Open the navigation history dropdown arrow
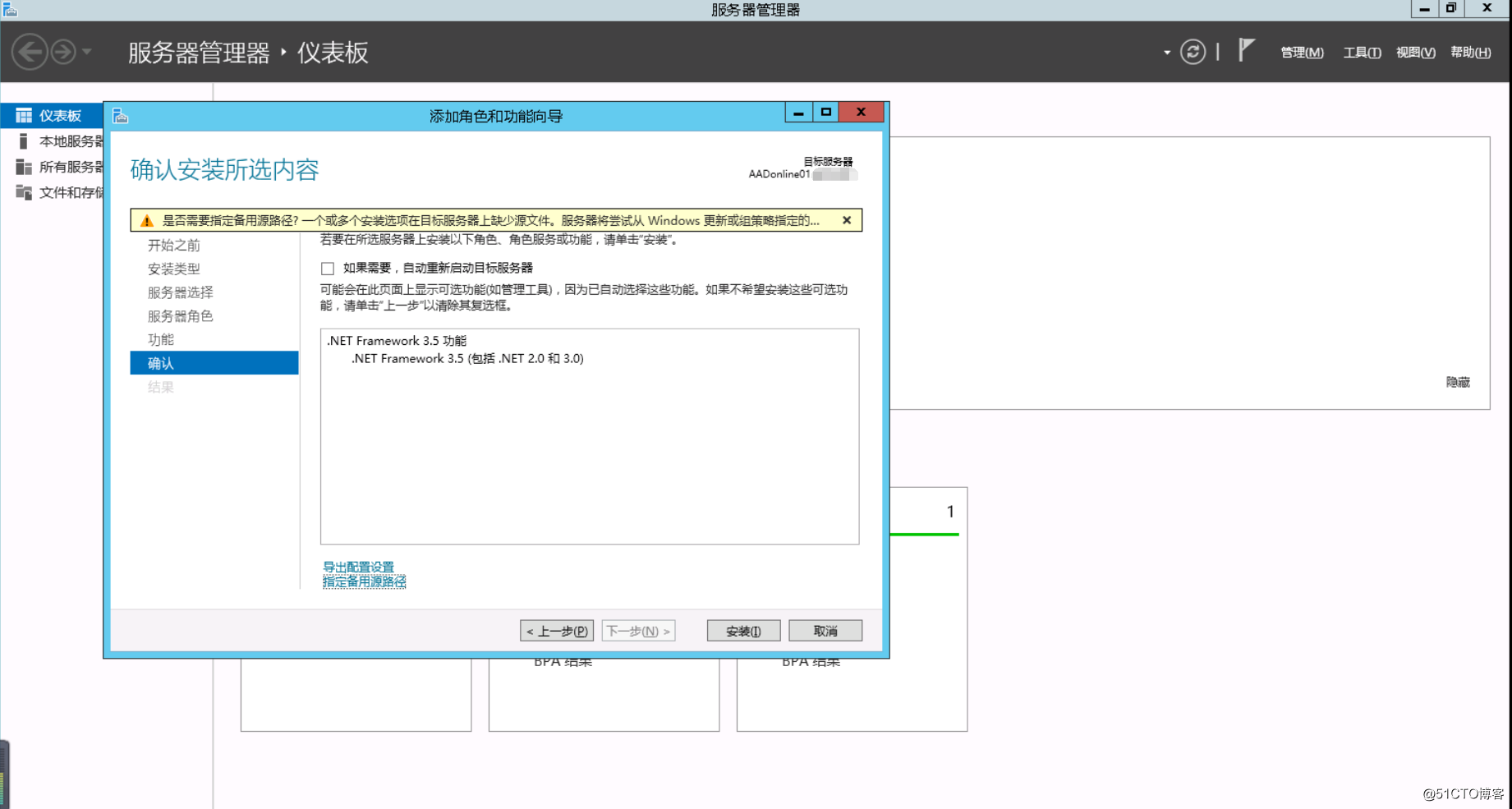 86,53
